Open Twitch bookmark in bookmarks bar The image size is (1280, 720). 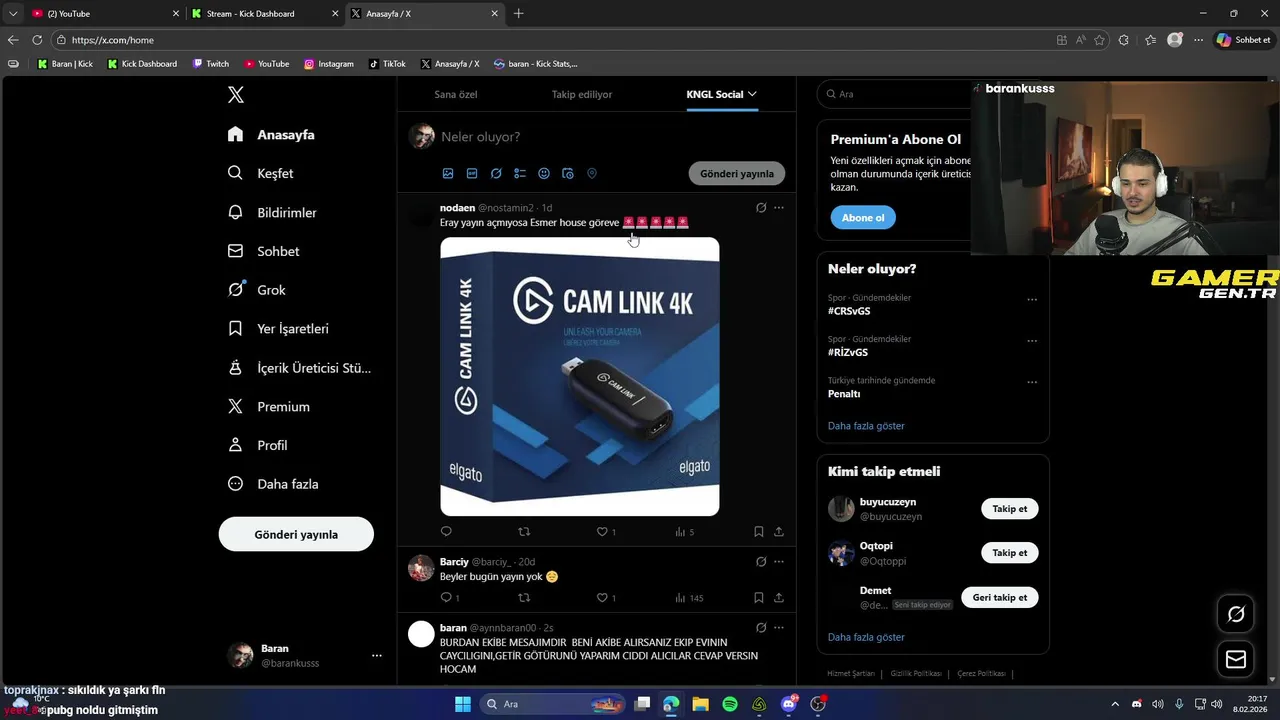click(x=211, y=64)
